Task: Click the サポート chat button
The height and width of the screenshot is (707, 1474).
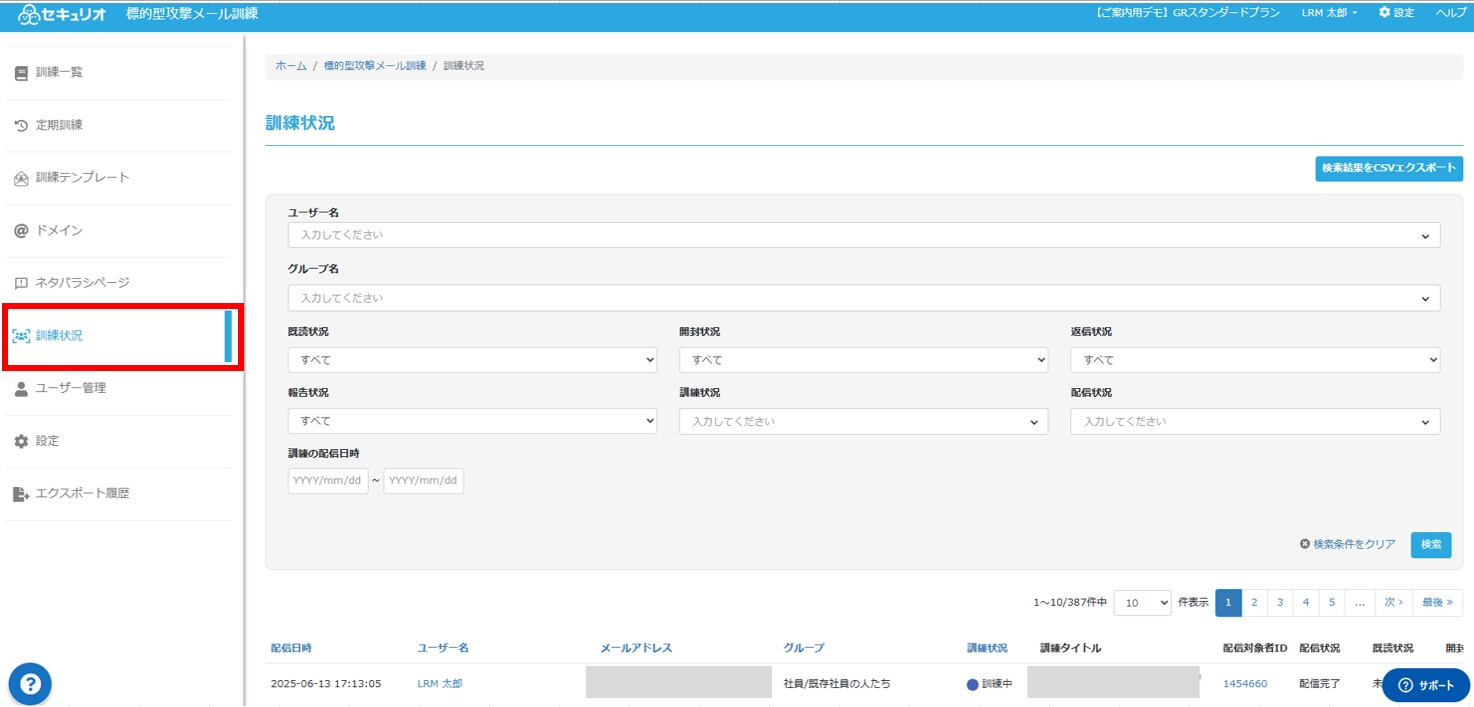Action: [x=1426, y=685]
